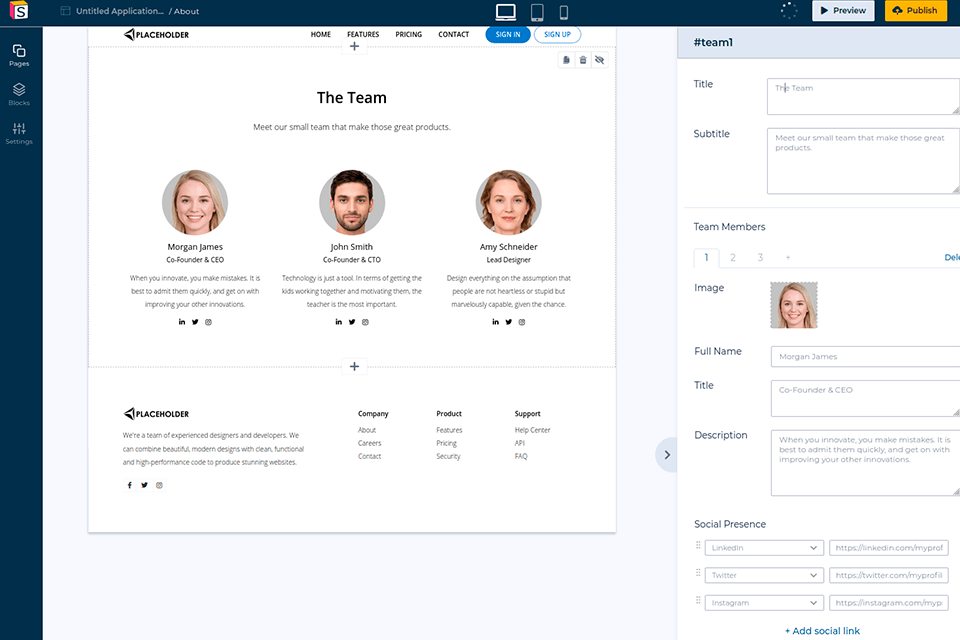
Task: Click the SIGN IN button
Action: pos(508,34)
